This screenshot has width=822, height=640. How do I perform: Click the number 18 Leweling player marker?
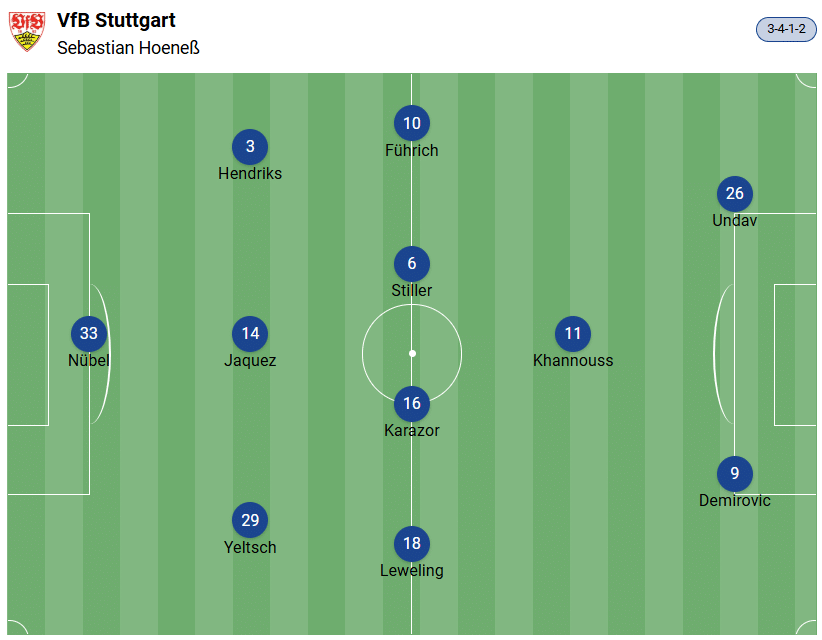coord(412,544)
